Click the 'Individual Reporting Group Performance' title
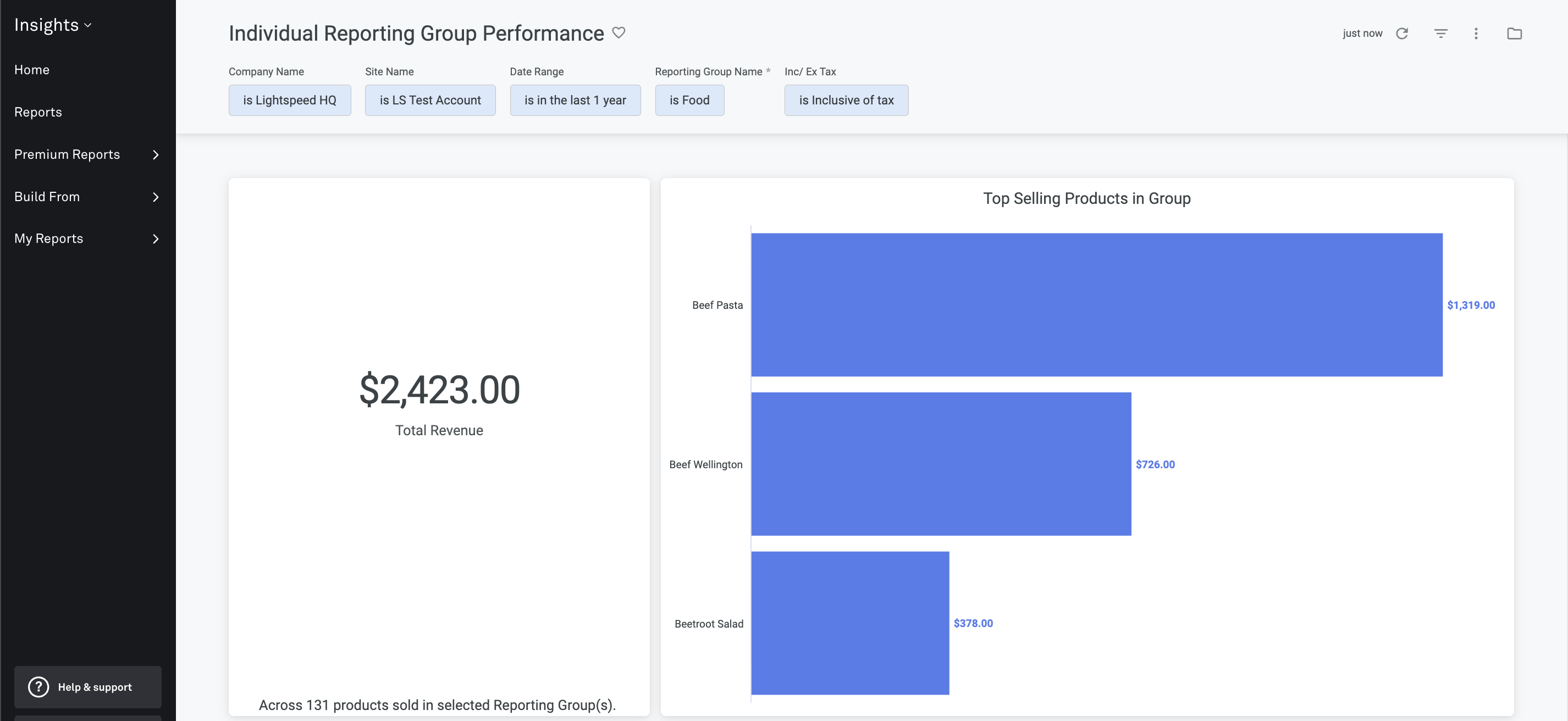 point(416,33)
